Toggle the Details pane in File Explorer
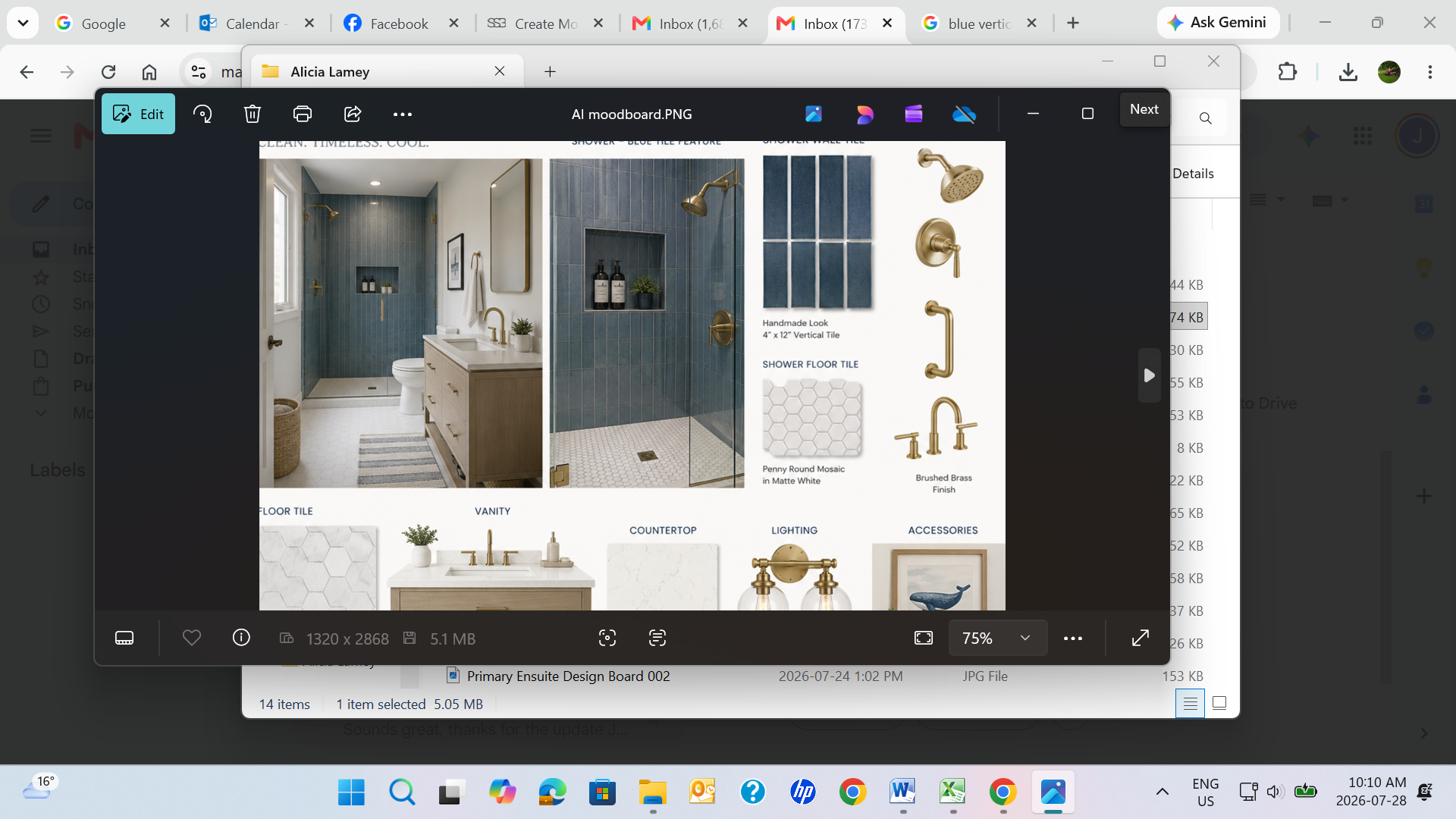Screen dimensions: 1456x819 pos(1193,174)
